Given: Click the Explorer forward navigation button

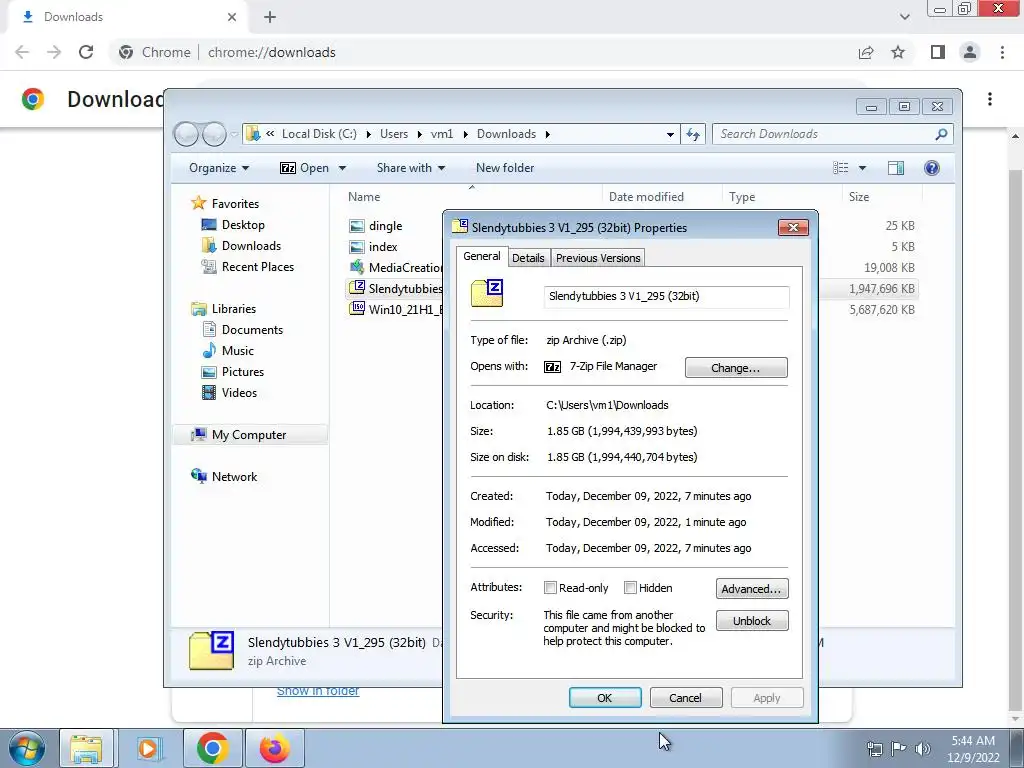Looking at the screenshot, I should 214,134.
